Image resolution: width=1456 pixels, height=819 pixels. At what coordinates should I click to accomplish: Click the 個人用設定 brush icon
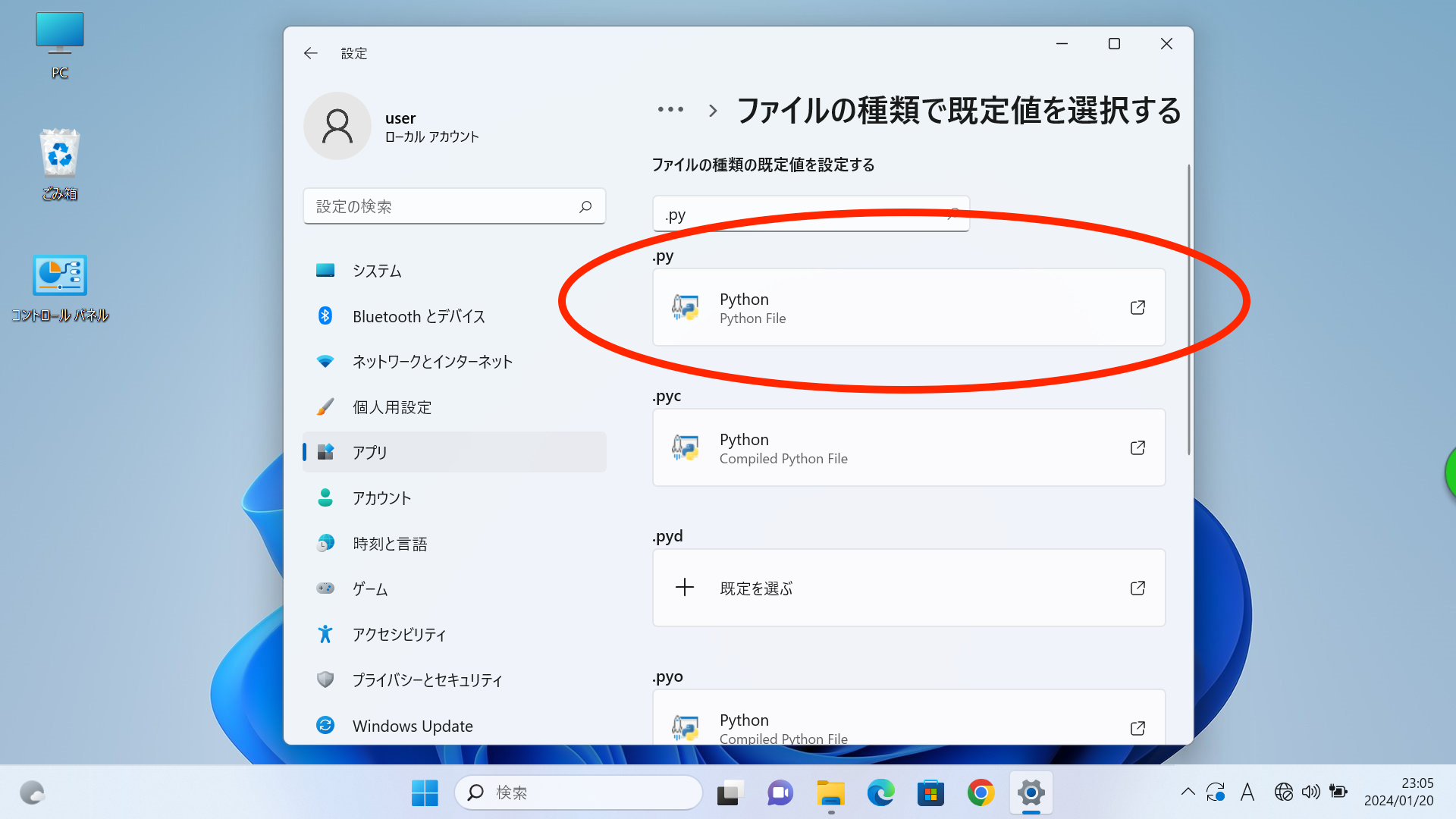[326, 406]
